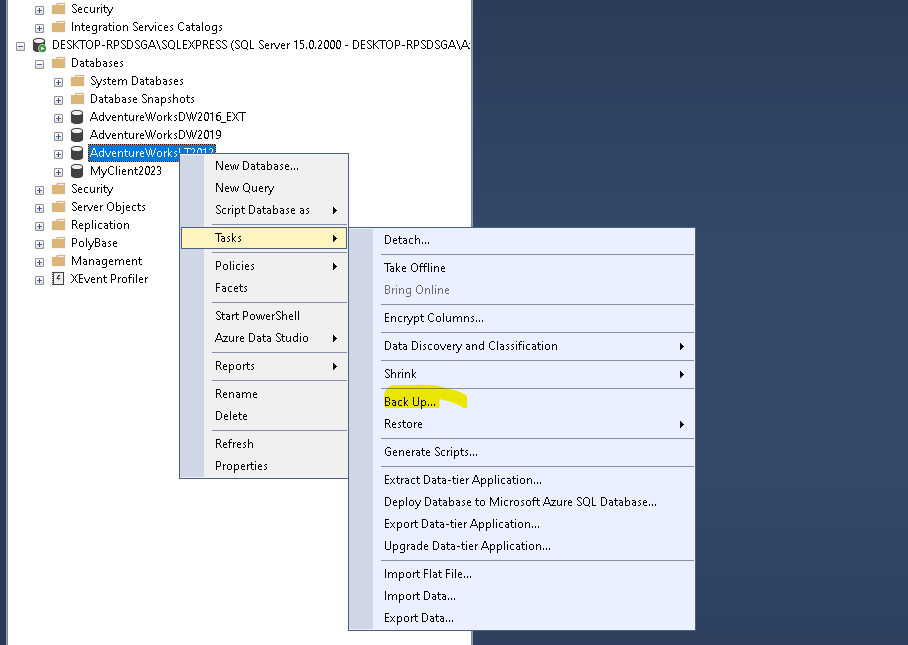The image size is (908, 645).
Task: Select the Tasks menu entry
Action: click(264, 238)
